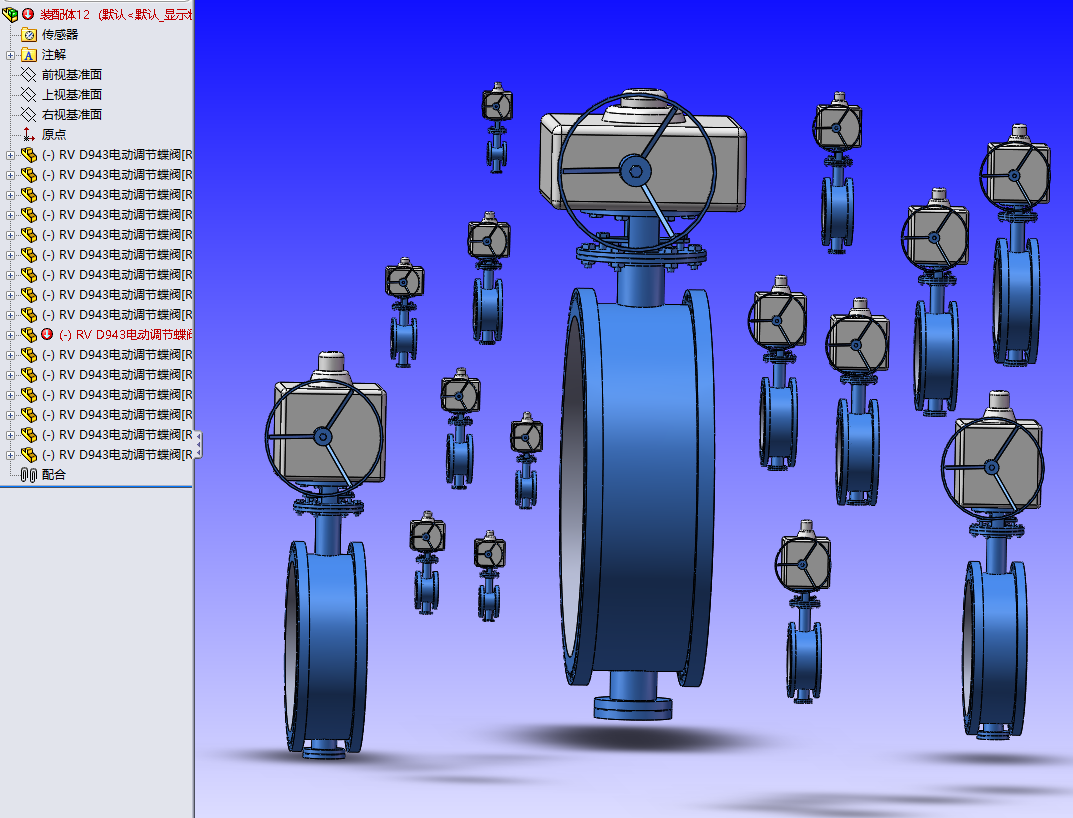
Task: Click the 原点 origin icon
Action: 29,134
